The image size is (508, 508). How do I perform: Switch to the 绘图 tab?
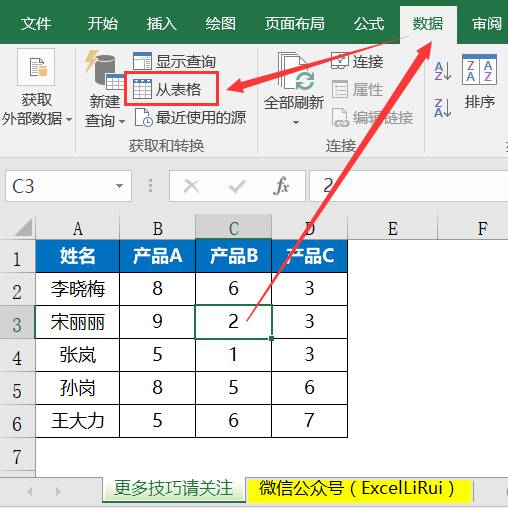coord(220,24)
